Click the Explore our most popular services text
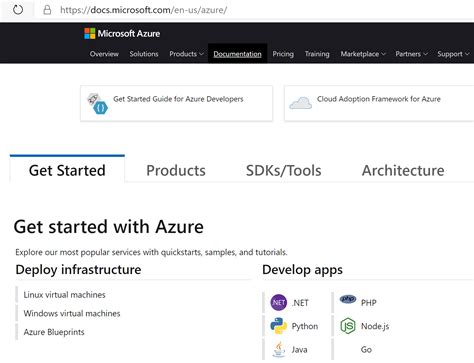Screen dimensions: 474x363 pos(151,252)
